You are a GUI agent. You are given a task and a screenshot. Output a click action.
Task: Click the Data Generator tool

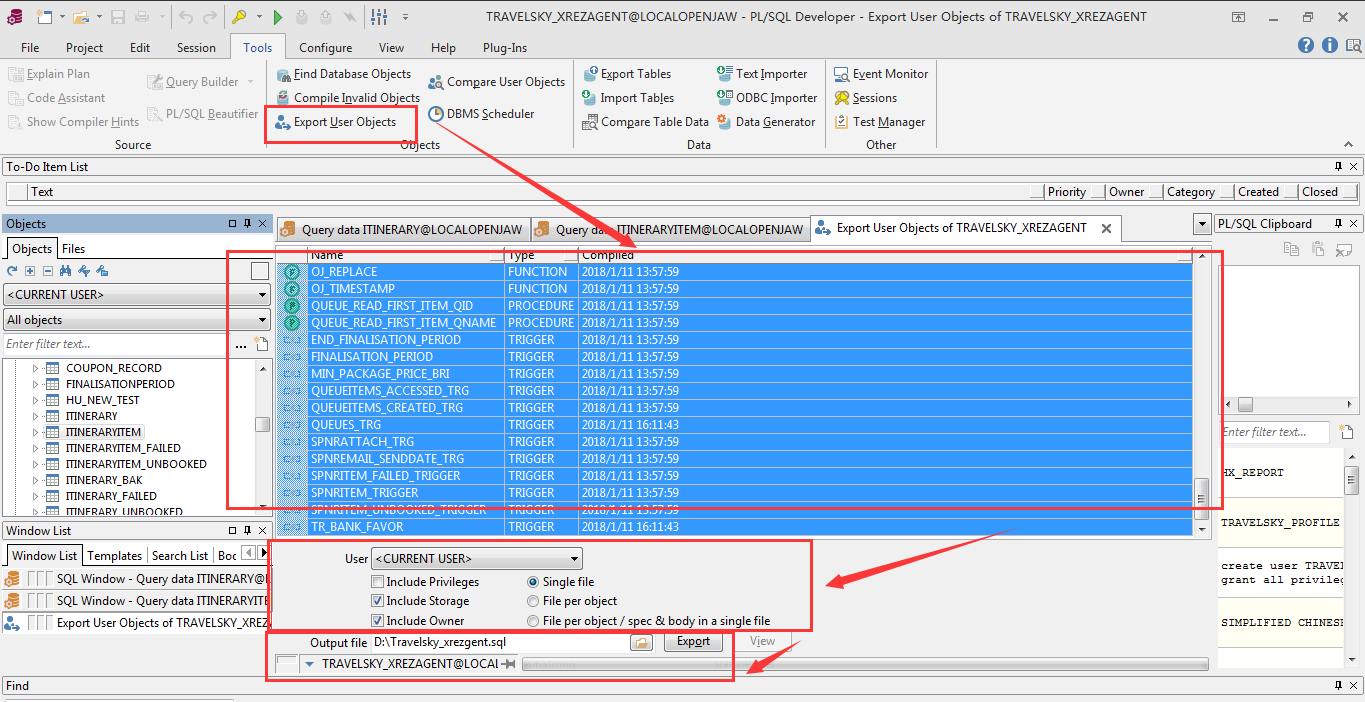(726, 122)
